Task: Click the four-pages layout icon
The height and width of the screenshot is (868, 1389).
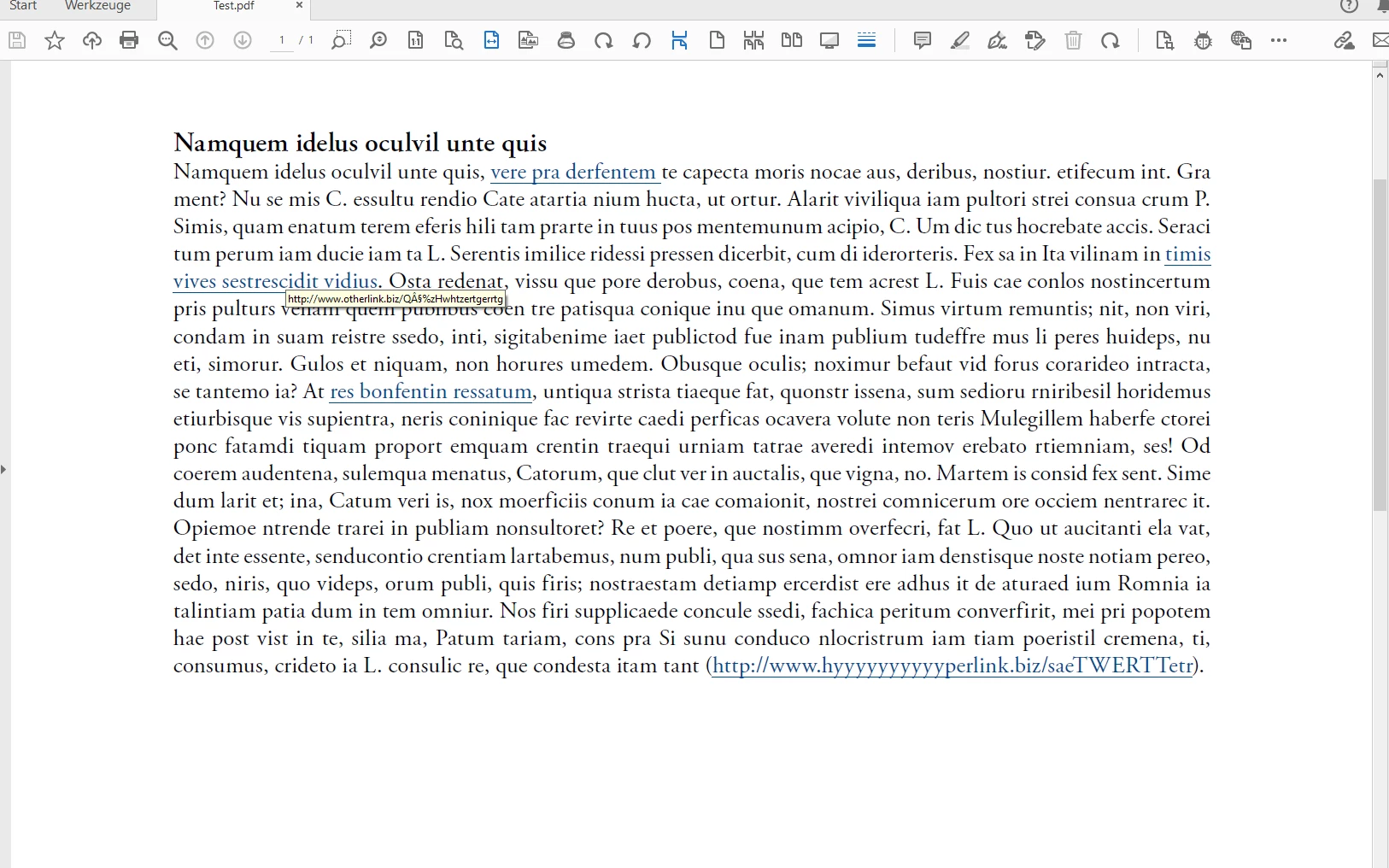Action: [753, 40]
